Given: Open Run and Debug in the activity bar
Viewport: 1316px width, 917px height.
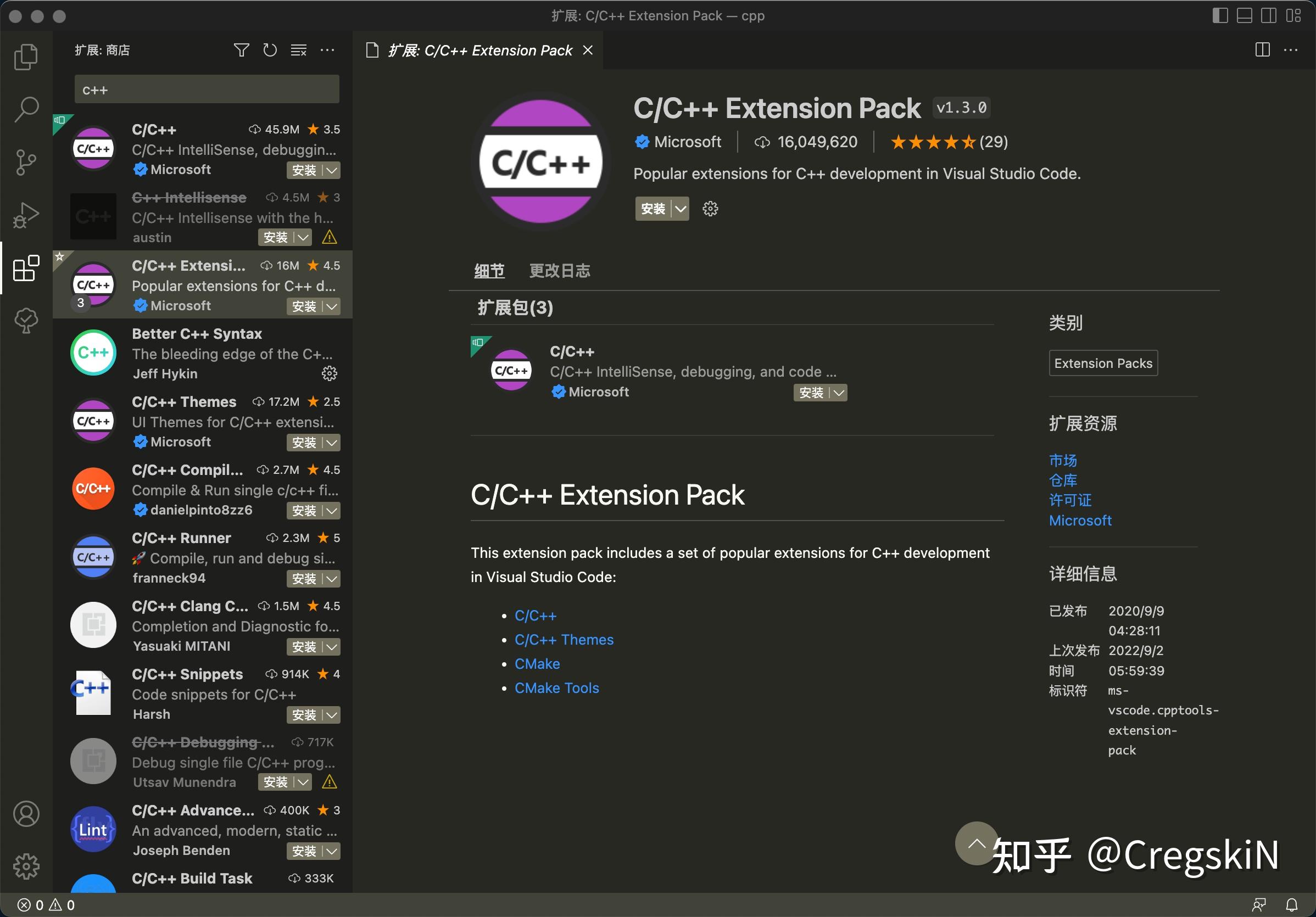Looking at the screenshot, I should (x=25, y=215).
